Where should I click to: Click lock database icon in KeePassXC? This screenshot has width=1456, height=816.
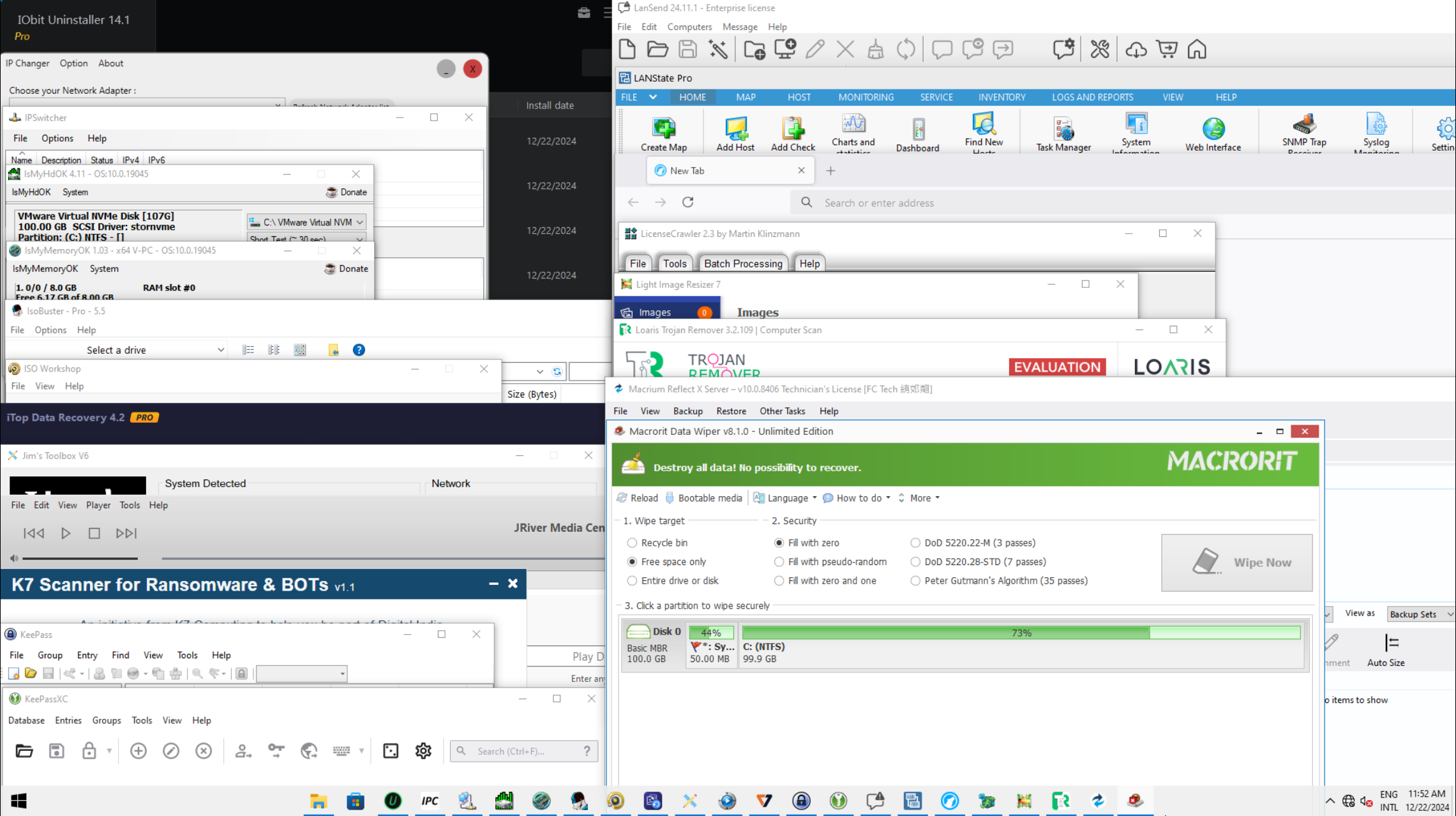click(x=89, y=751)
